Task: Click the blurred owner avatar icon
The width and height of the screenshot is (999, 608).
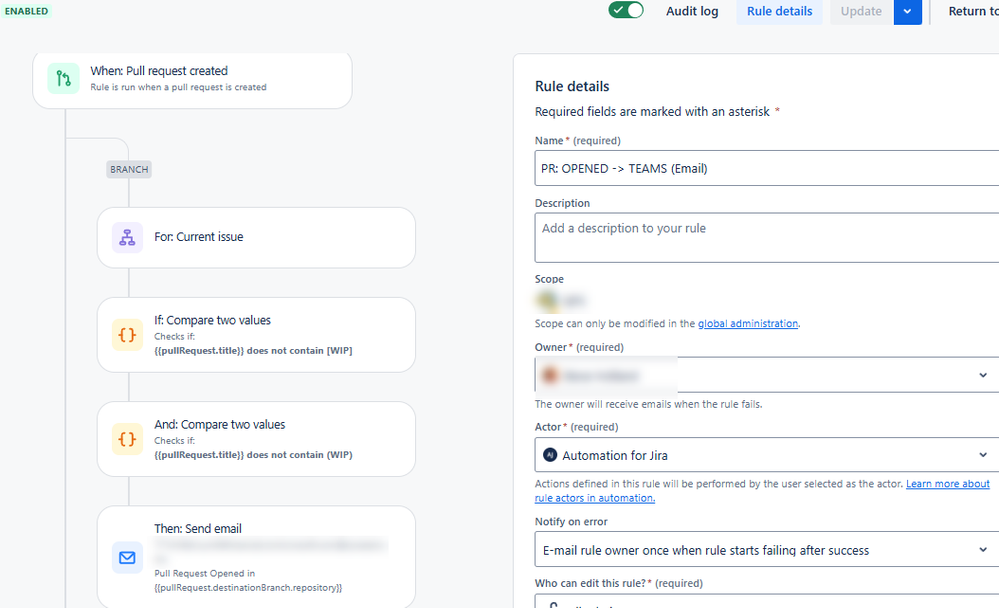Action: (x=549, y=375)
